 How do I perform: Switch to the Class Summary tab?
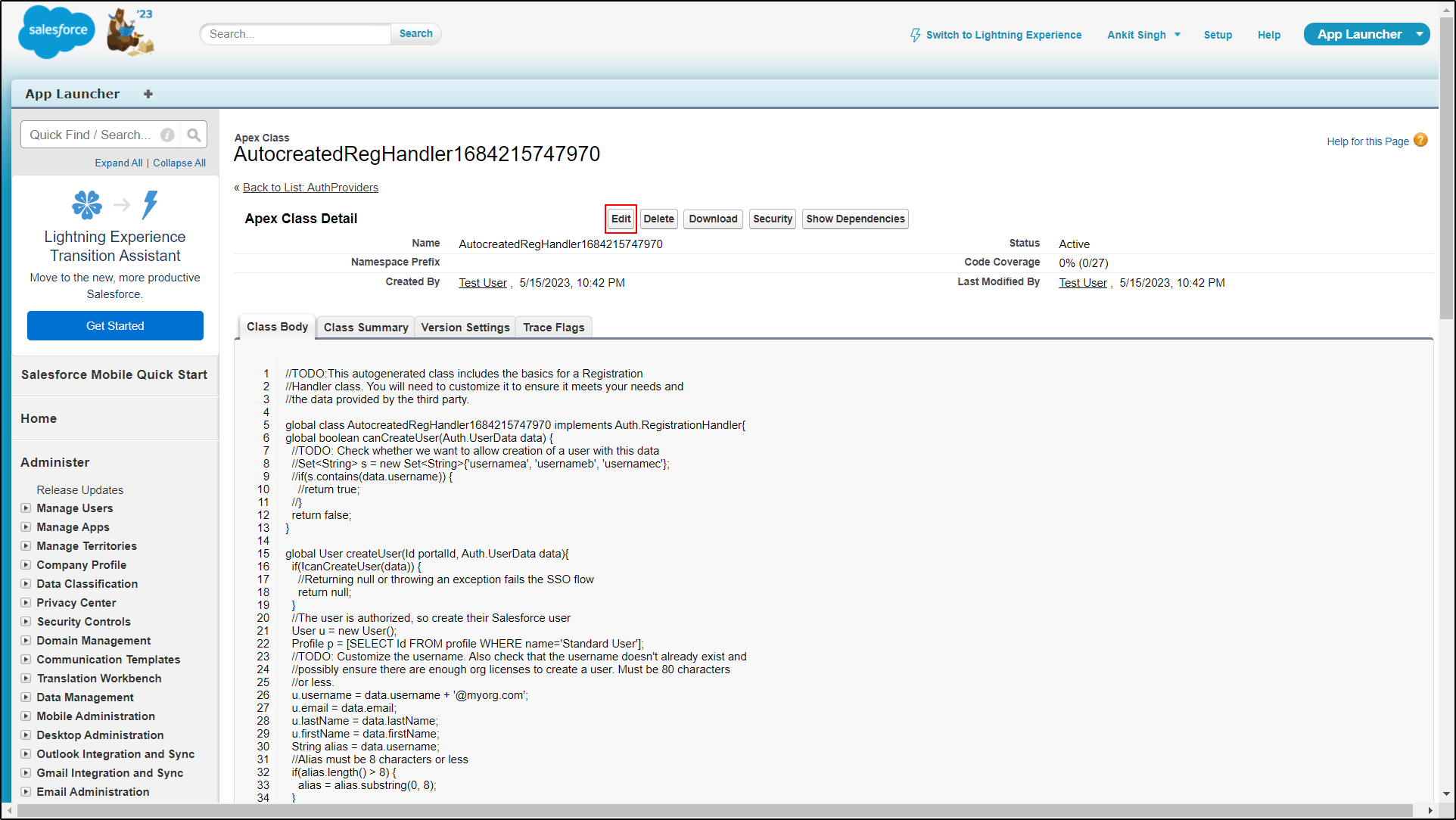tap(366, 328)
